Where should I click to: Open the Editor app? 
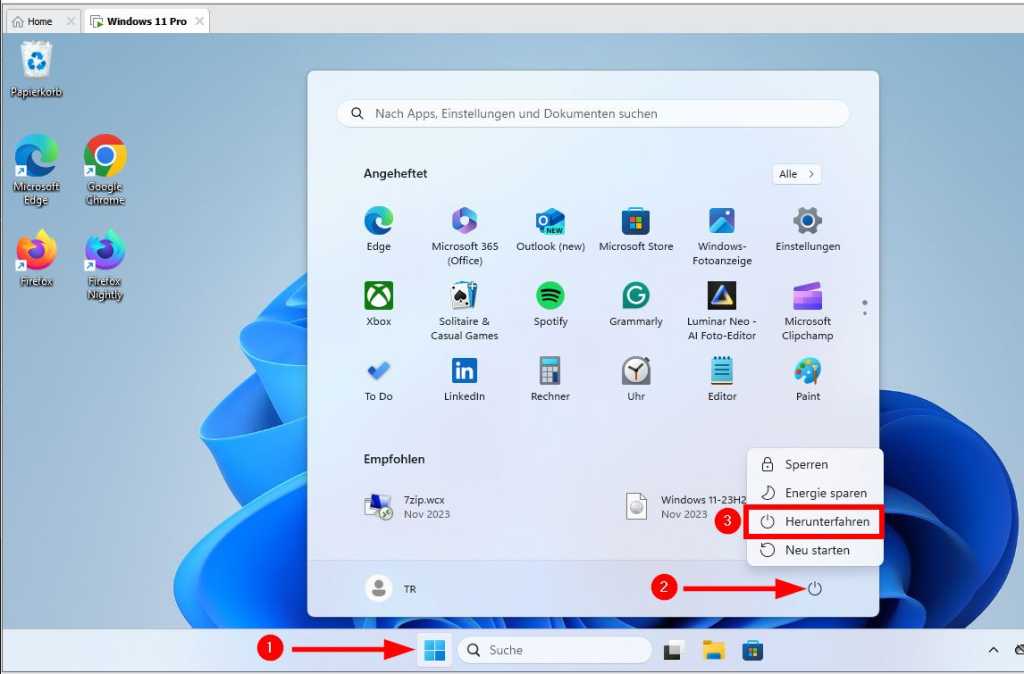coord(721,375)
